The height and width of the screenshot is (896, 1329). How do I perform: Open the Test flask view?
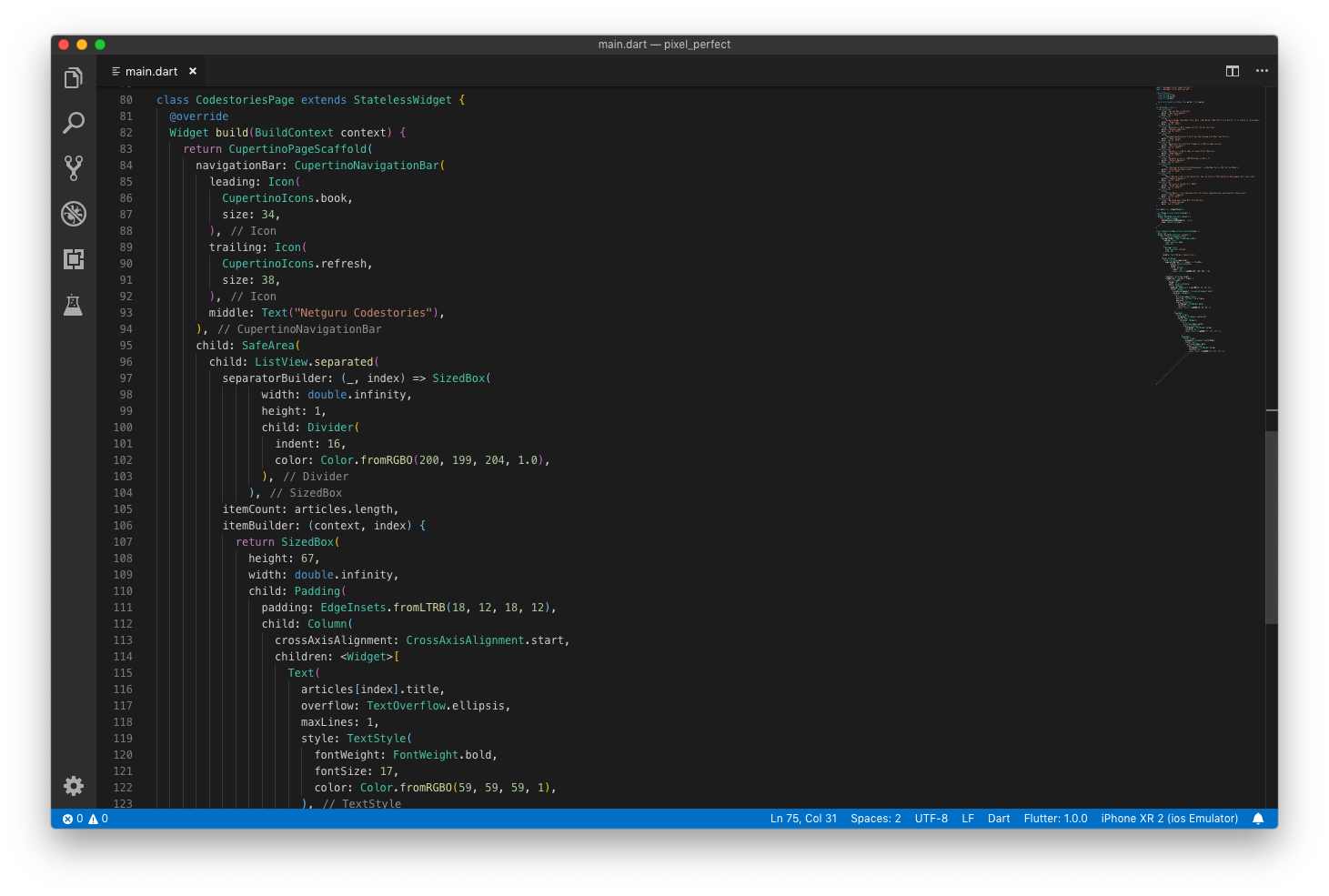click(x=74, y=305)
